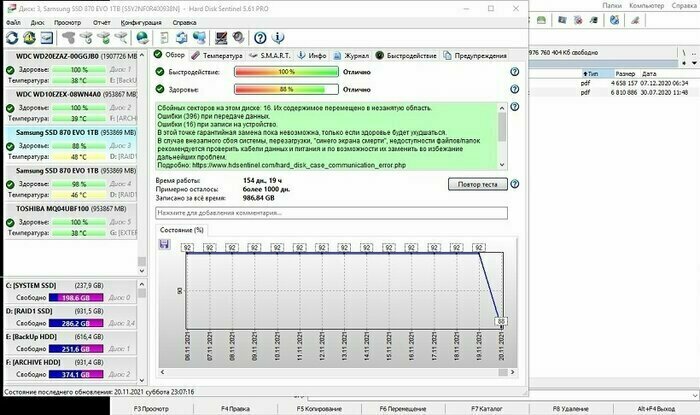Click the Быстродействие 100 % progress bar
Viewport: 700px width, 415px height.
(286, 71)
